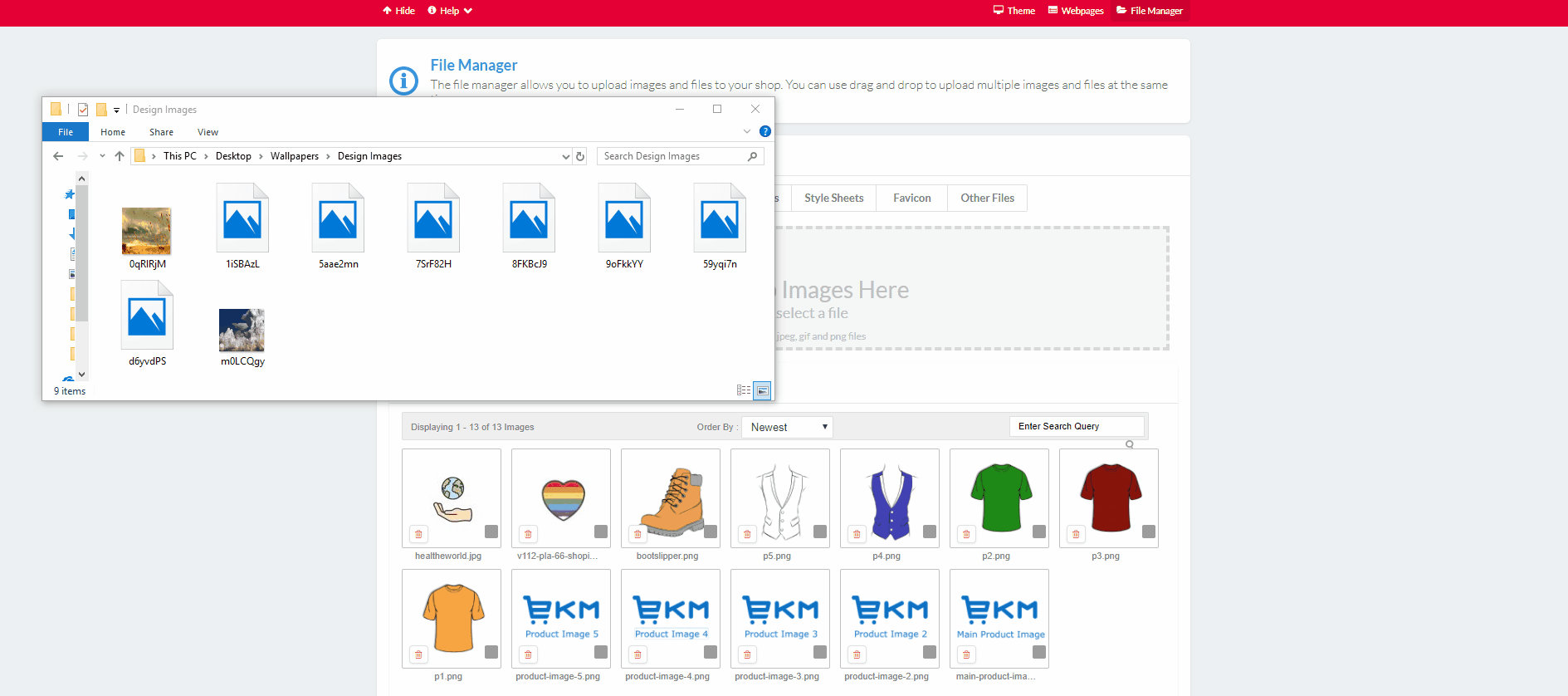The image size is (1568, 696).
Task: Open the Home ribbon tab in Explorer
Action: pyautogui.click(x=113, y=132)
